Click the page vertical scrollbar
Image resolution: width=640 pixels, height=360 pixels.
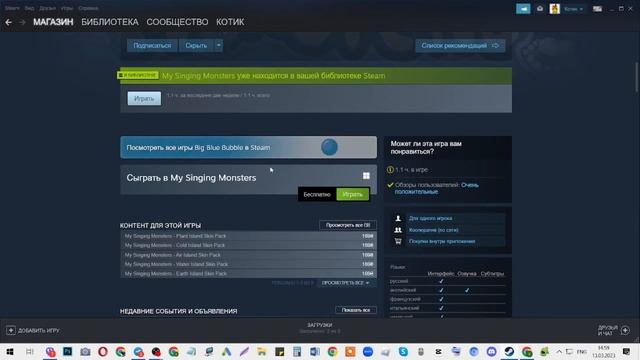point(636,77)
